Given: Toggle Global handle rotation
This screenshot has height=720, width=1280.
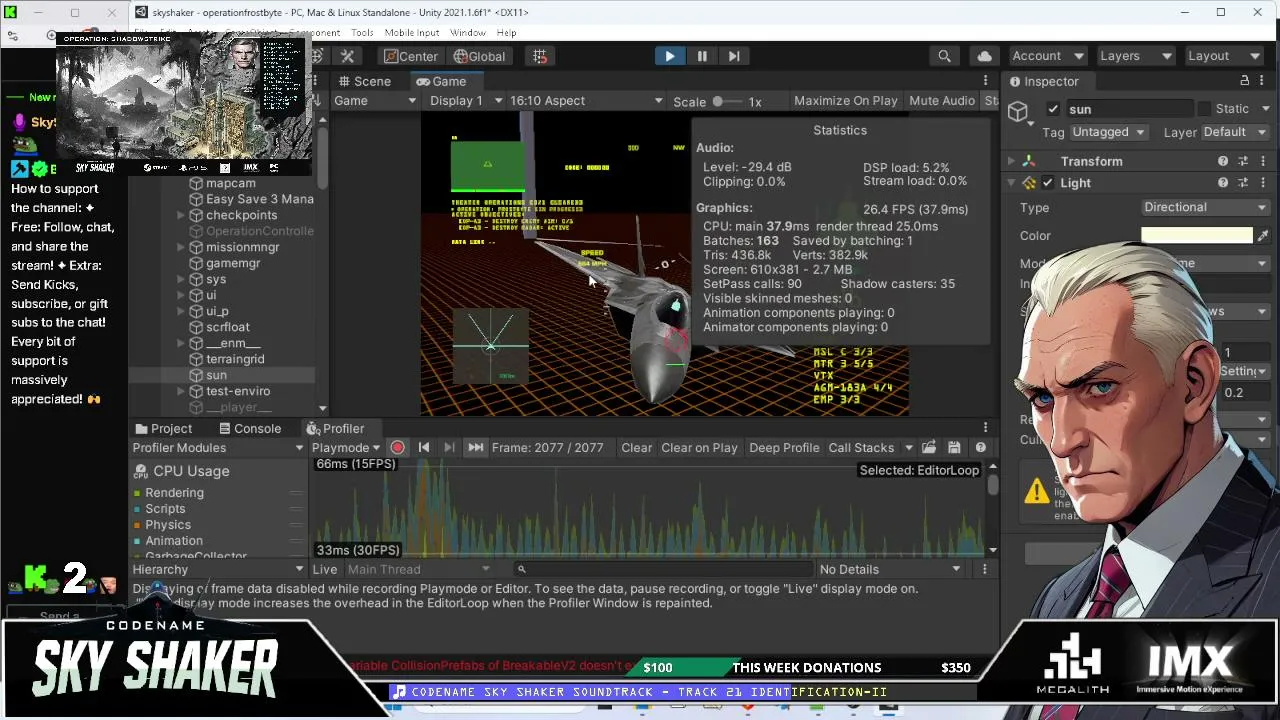Looking at the screenshot, I should [479, 56].
